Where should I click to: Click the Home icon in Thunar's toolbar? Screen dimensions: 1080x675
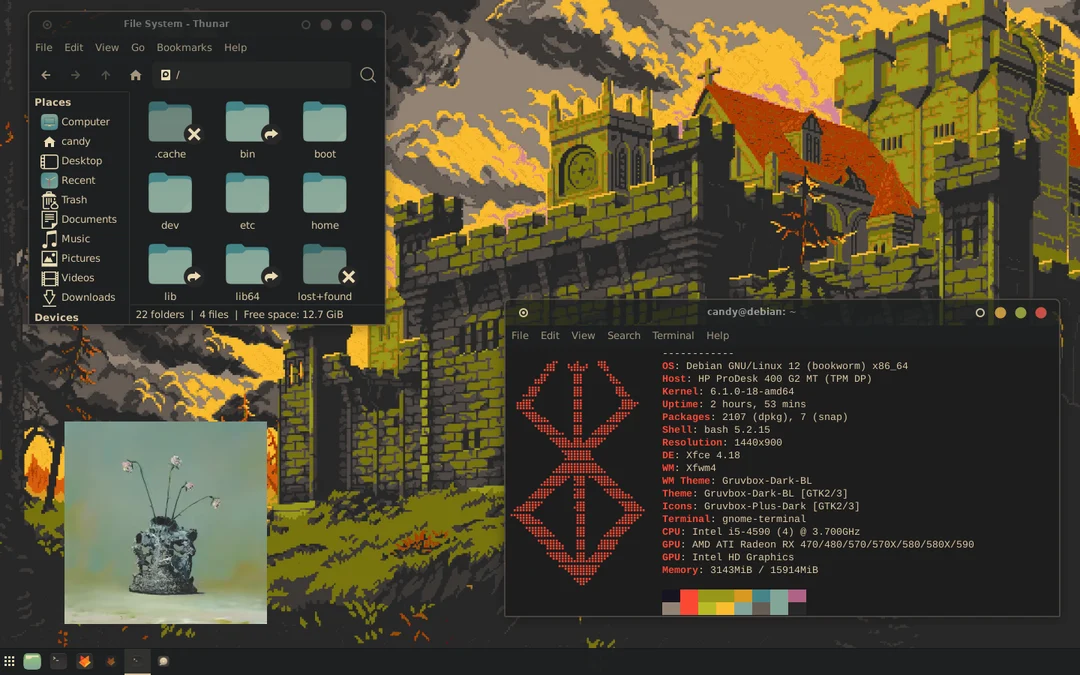tap(135, 74)
